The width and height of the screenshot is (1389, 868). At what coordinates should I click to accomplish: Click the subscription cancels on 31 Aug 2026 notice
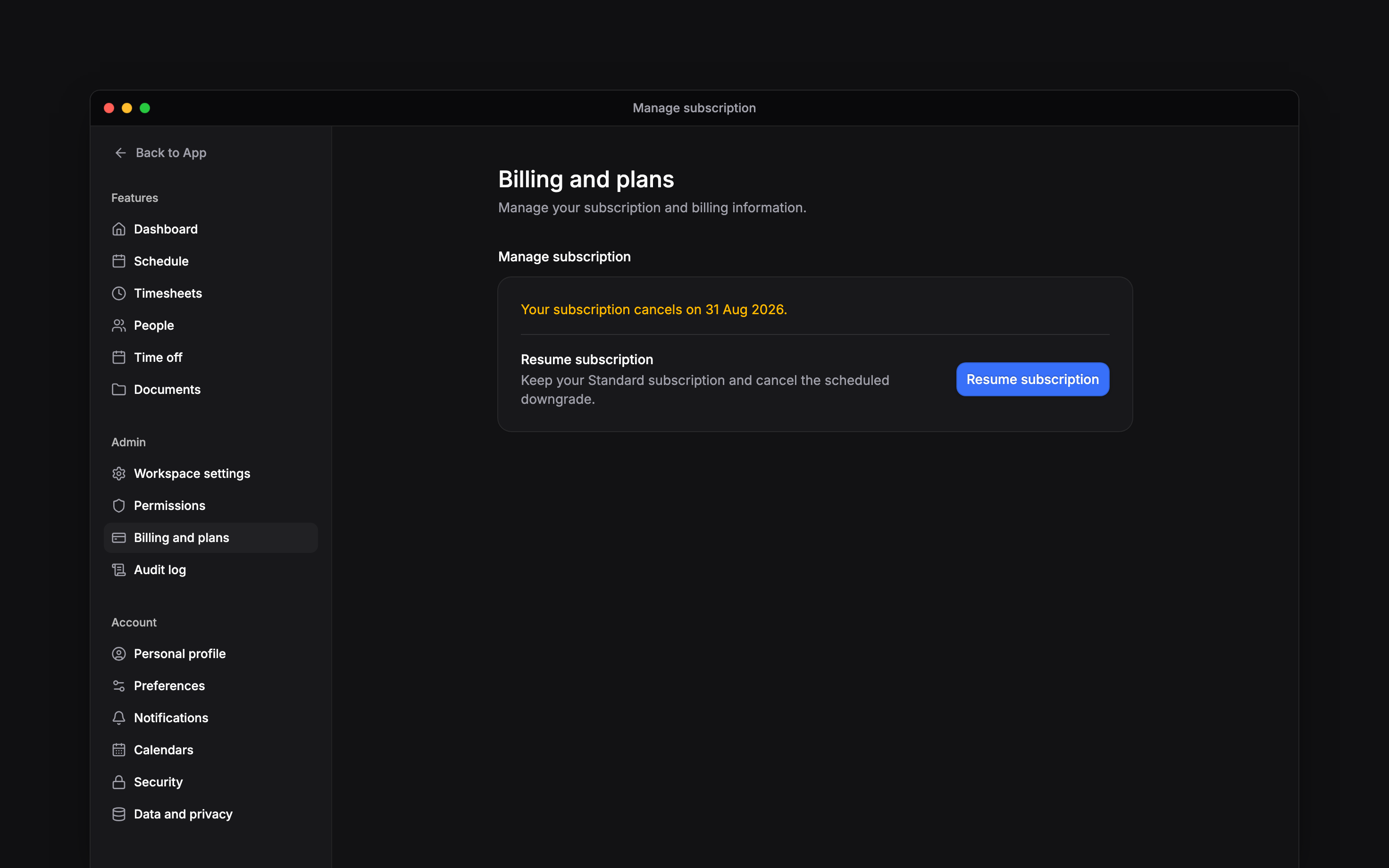pos(654,309)
